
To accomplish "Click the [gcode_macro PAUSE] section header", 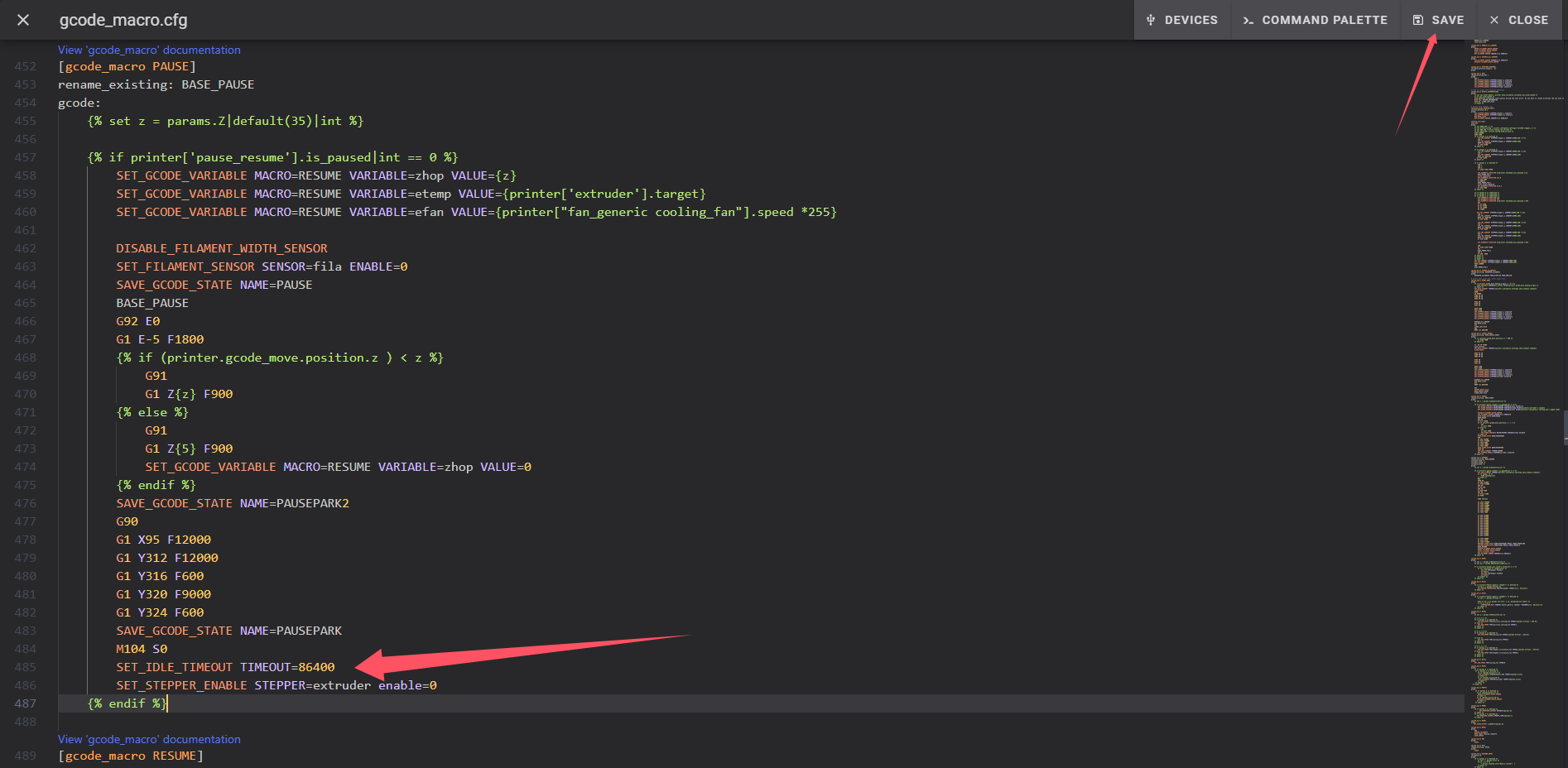I will pos(127,66).
